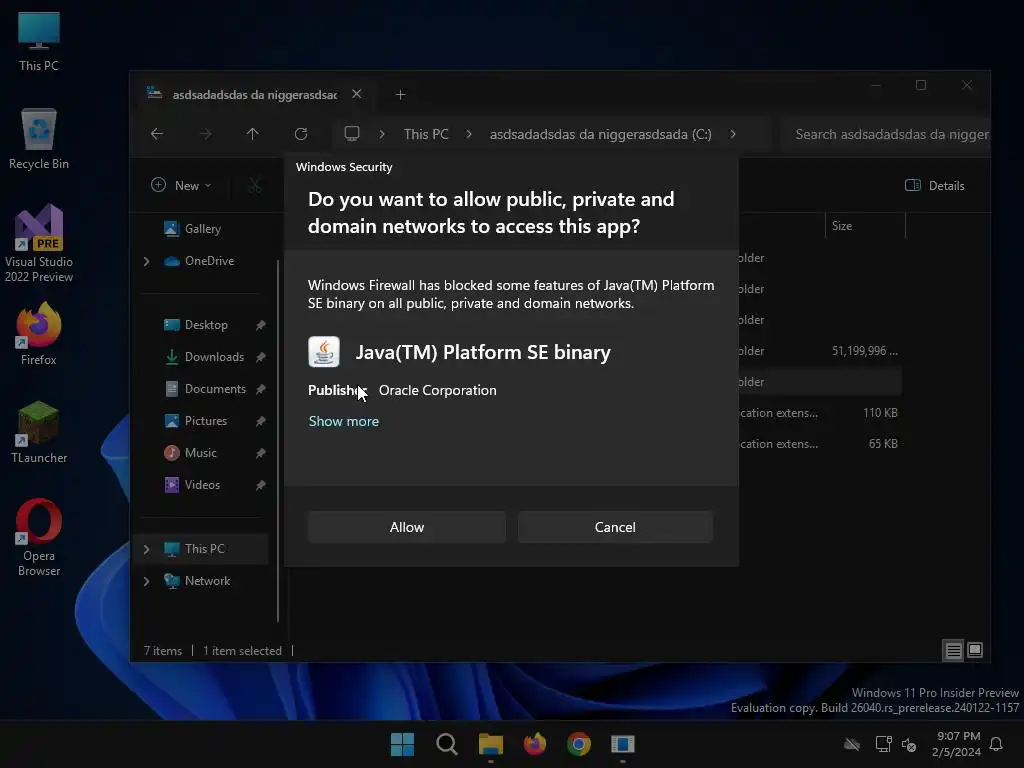Expand the OneDrive tree node
1024x768 pixels.
146,261
